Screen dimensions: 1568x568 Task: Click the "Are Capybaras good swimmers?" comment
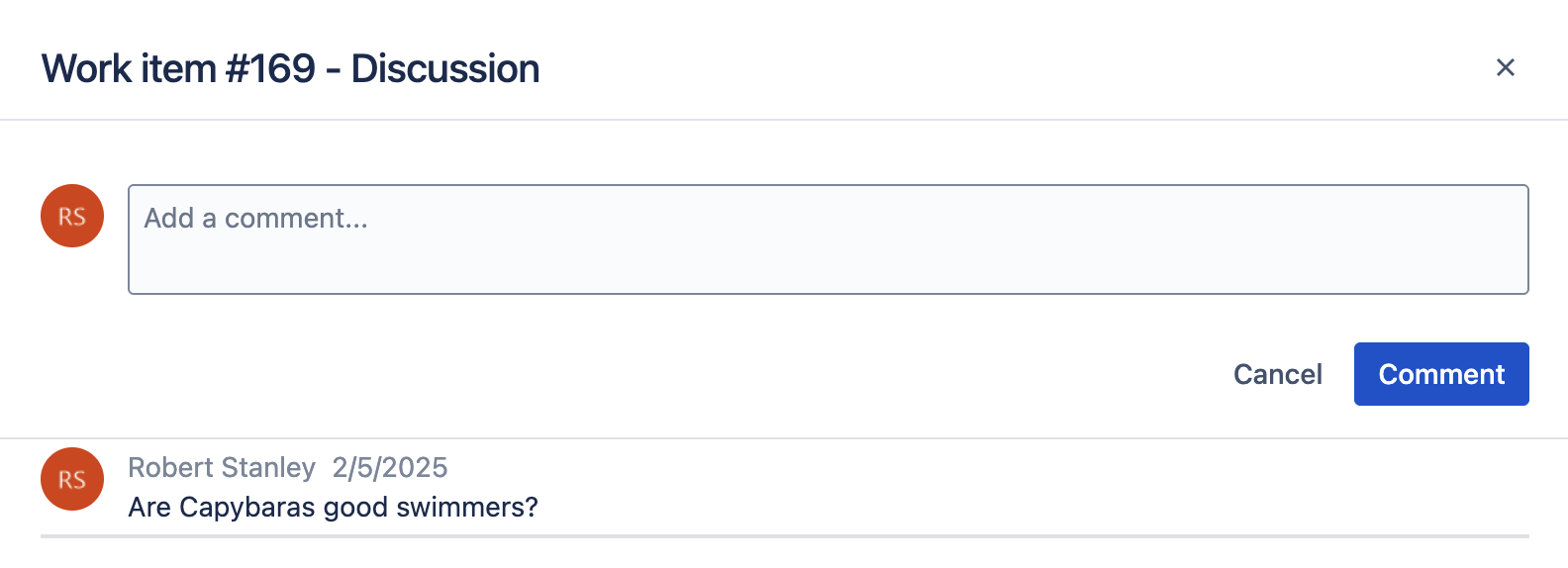[333, 507]
